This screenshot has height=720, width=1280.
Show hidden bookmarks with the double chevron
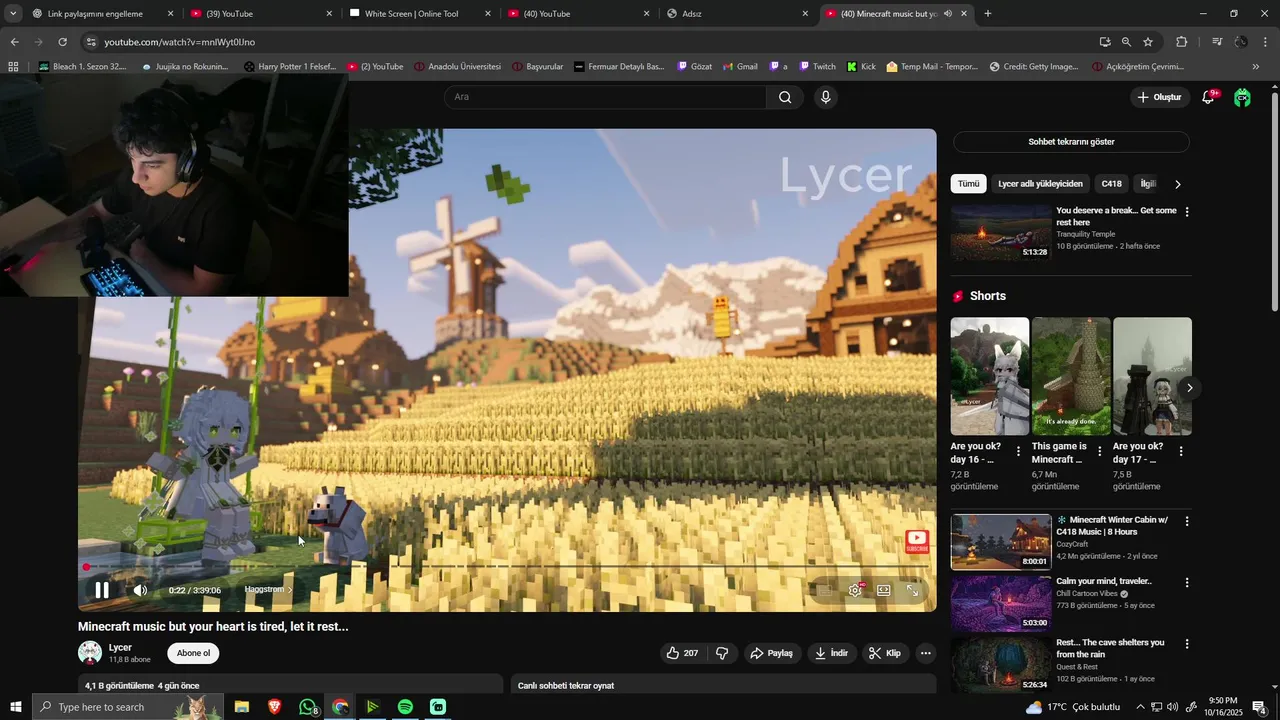(x=1256, y=67)
